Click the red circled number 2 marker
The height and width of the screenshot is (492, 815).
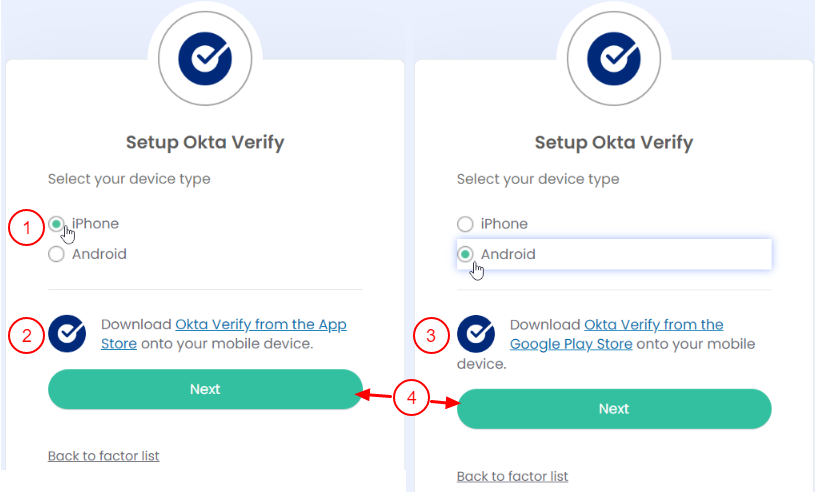(27, 334)
